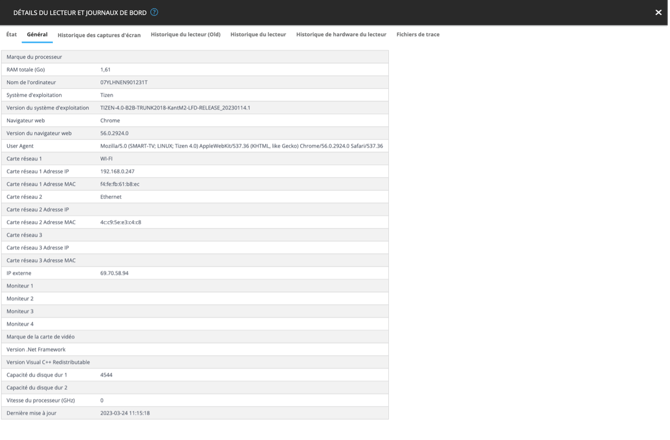Click Carte réseau 3 Adresse MAC label
670x440 pixels.
pyautogui.click(x=41, y=261)
